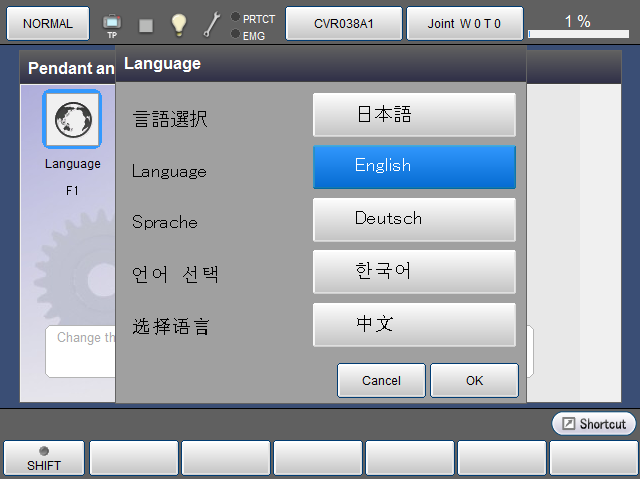The image size is (640, 479).
Task: Open the Shortcut button
Action: click(x=593, y=424)
